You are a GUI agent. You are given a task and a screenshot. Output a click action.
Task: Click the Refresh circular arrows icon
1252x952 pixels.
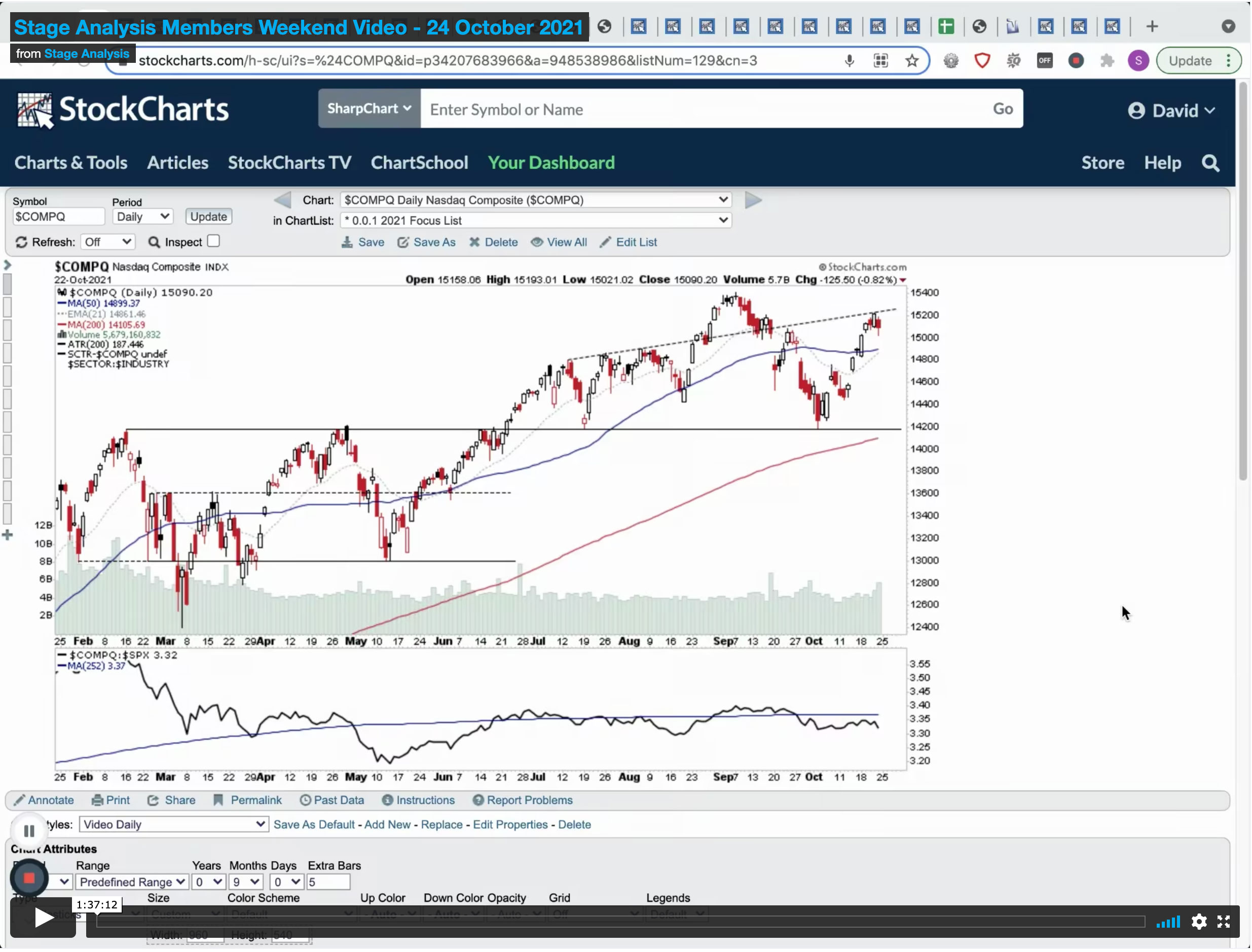coord(21,242)
